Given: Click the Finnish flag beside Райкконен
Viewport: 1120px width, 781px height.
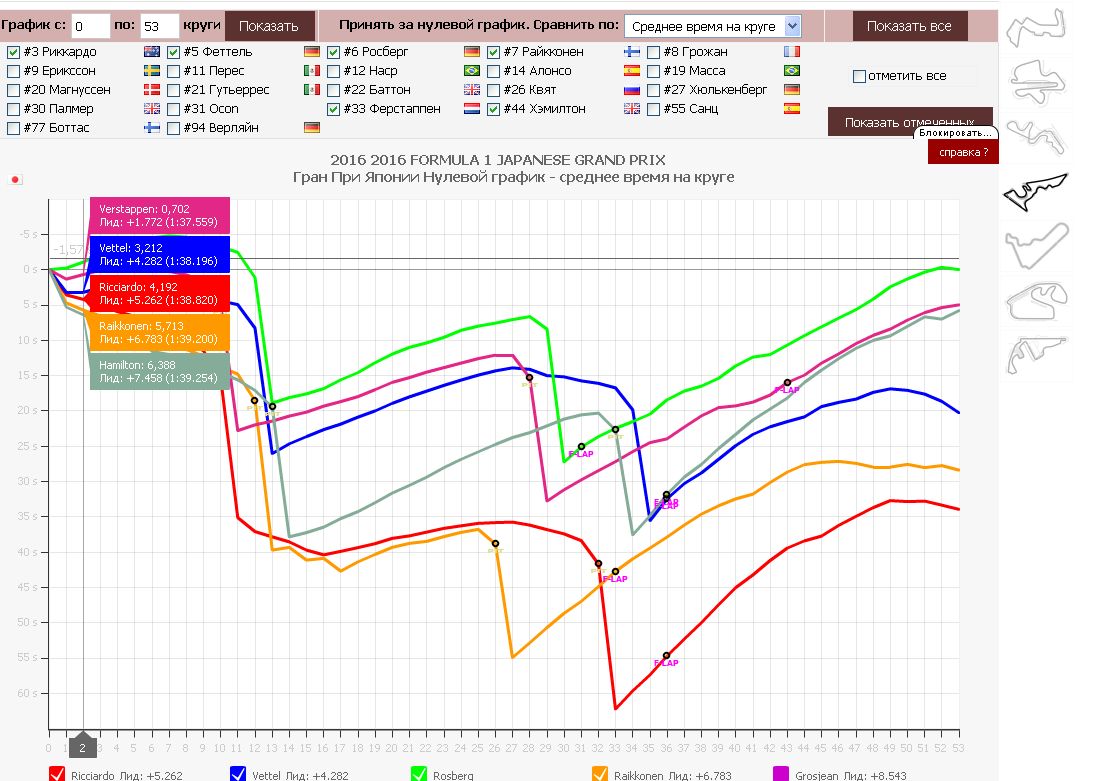Looking at the screenshot, I should 631,51.
